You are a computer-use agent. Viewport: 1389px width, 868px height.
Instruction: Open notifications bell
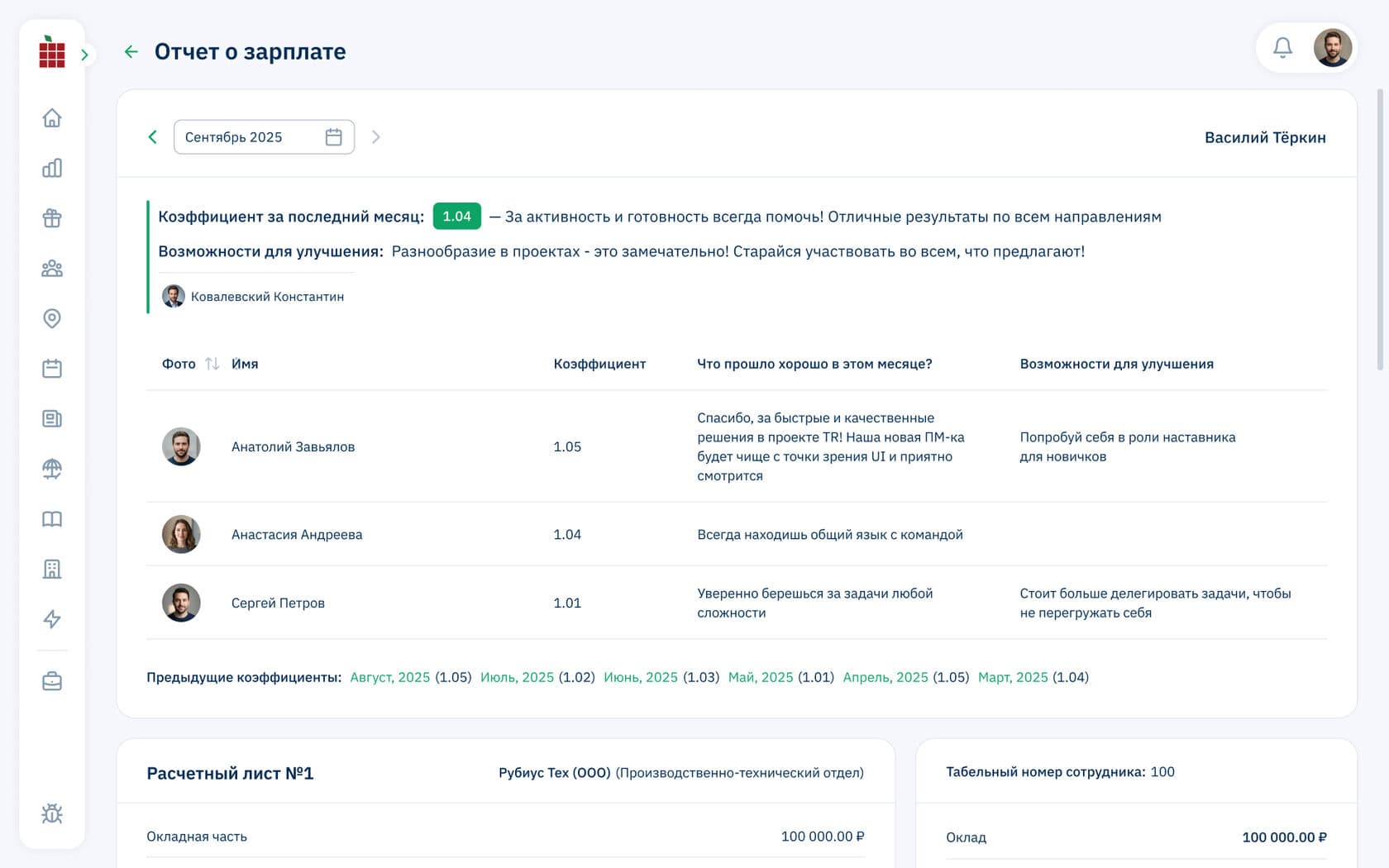[x=1282, y=48]
